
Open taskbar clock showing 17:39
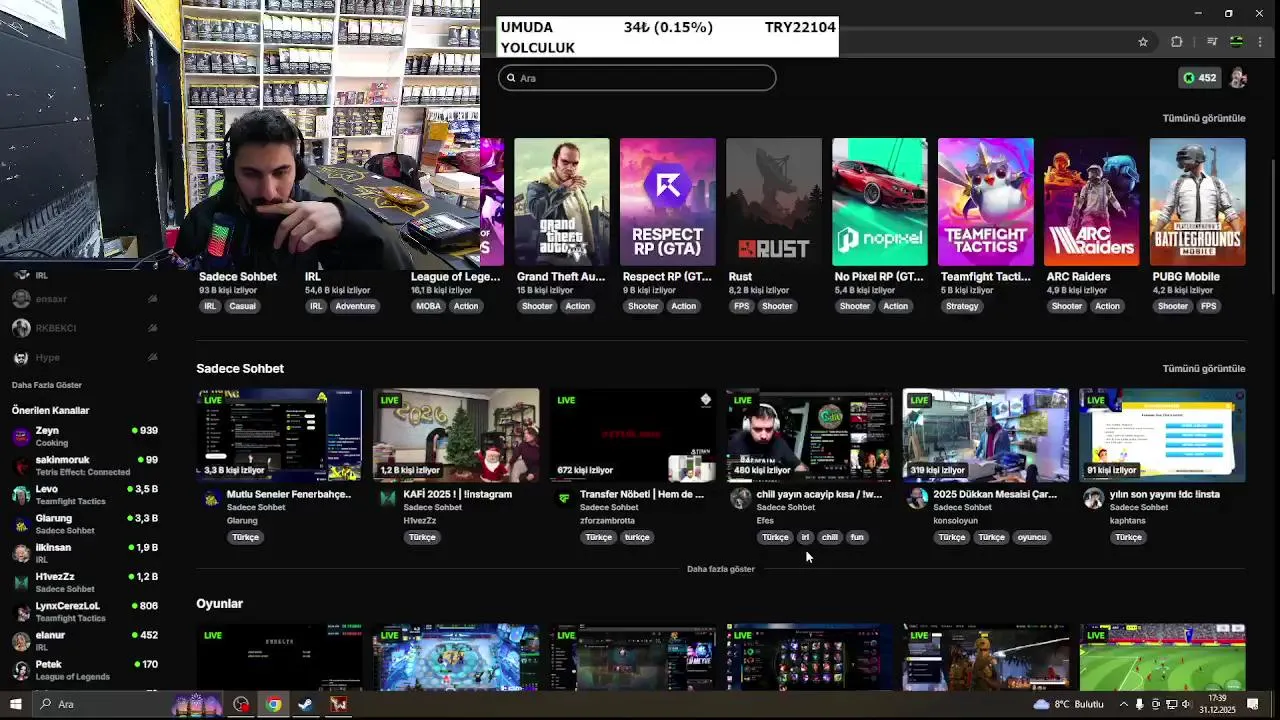tap(1217, 704)
